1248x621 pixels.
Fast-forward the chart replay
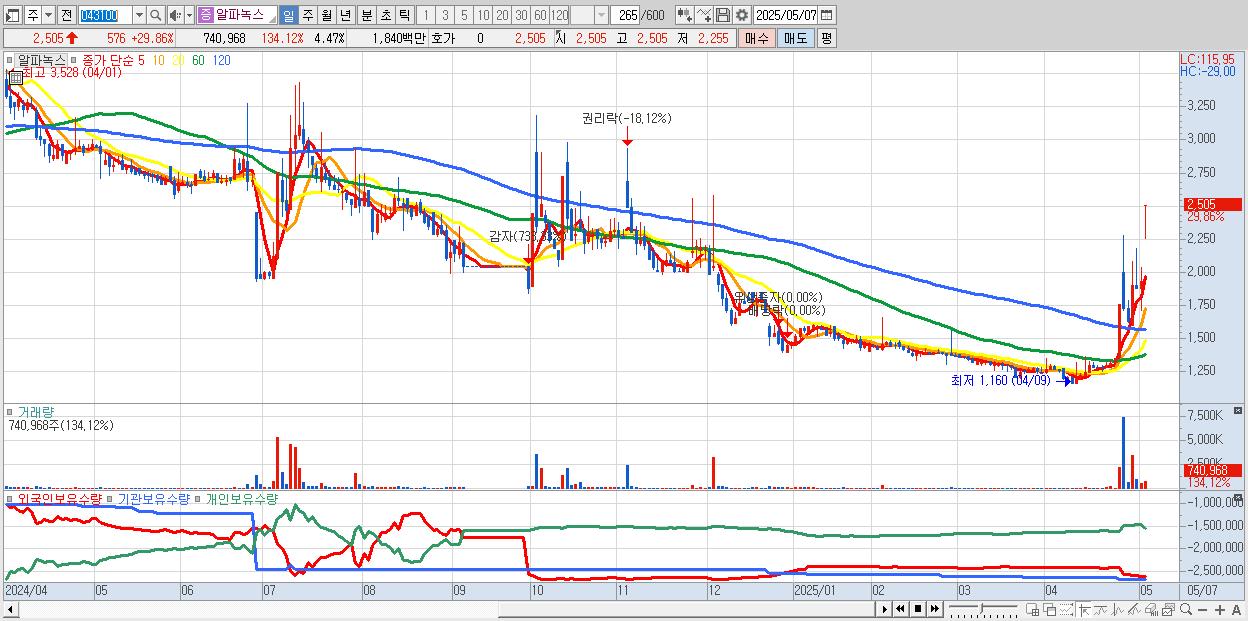pos(934,609)
